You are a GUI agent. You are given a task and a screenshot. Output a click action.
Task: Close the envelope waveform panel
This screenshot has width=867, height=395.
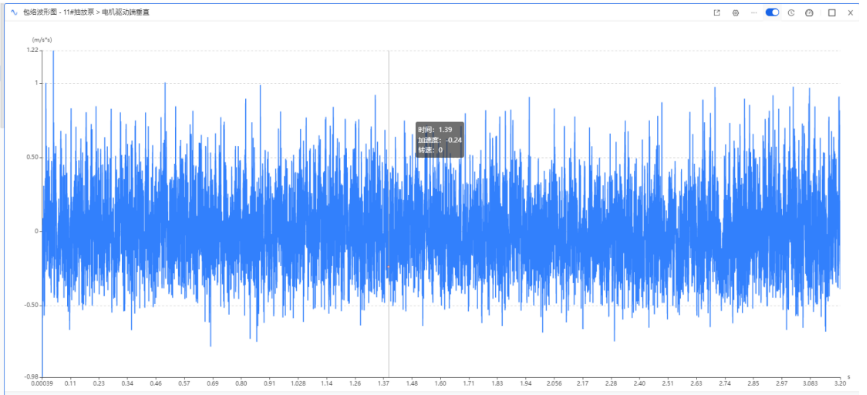pyautogui.click(x=850, y=13)
